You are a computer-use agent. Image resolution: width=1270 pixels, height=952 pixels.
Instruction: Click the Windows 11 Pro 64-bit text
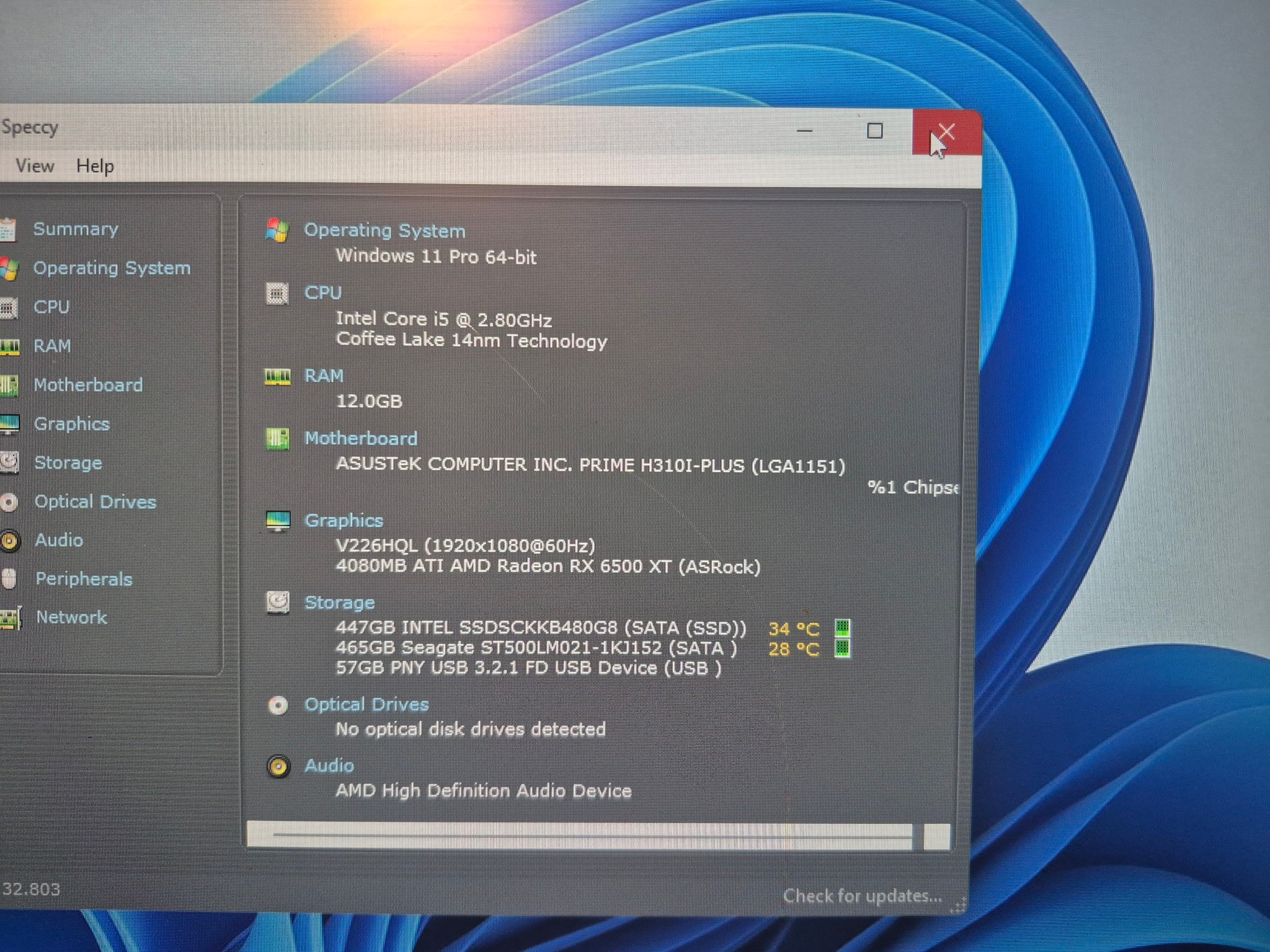pyautogui.click(x=436, y=257)
